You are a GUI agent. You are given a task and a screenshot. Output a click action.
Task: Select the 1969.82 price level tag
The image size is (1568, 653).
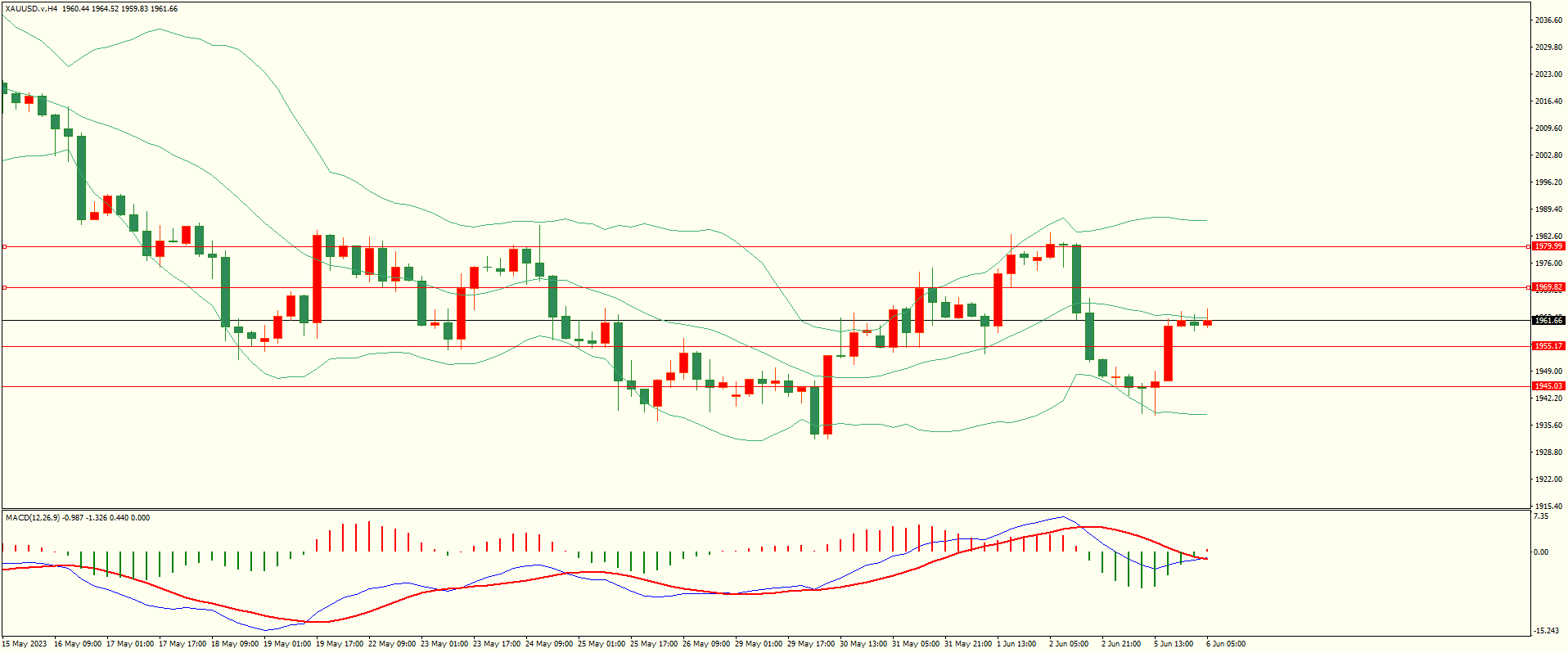(x=1548, y=287)
